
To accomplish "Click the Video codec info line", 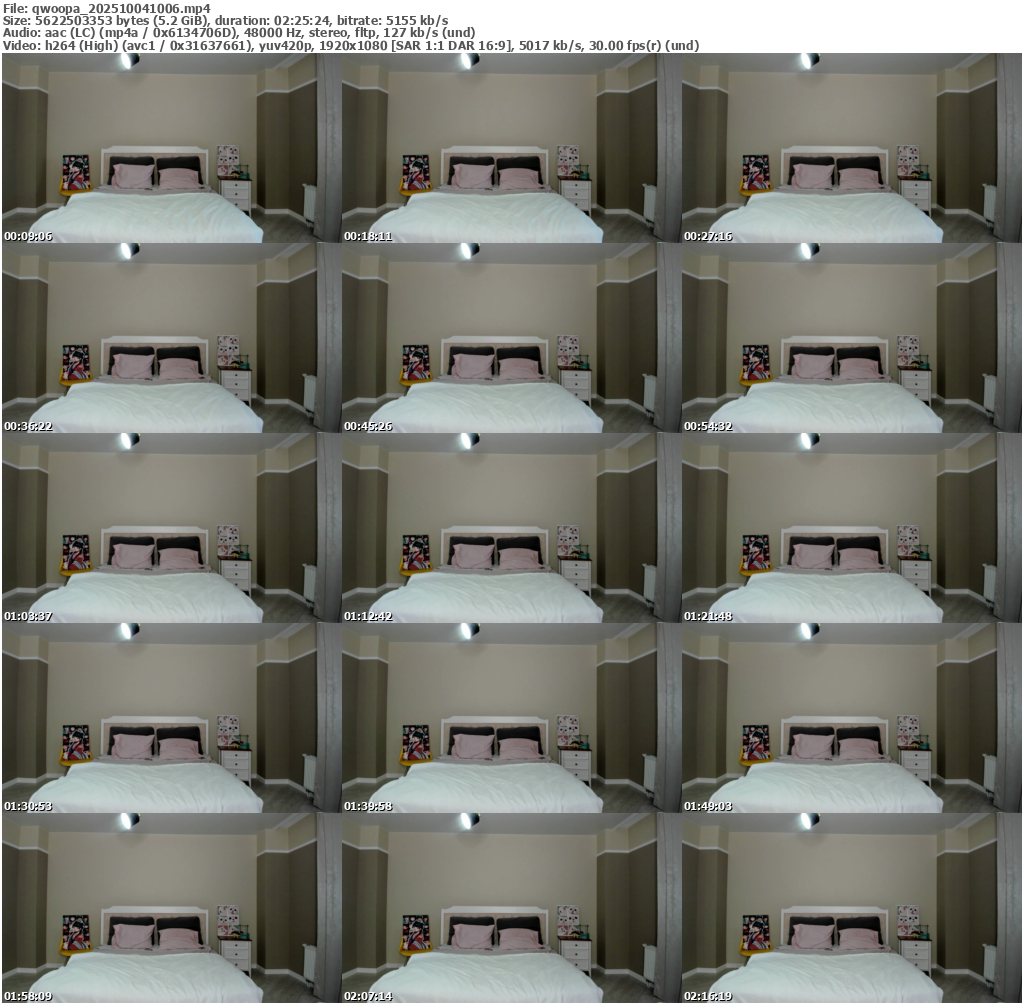I will point(351,46).
